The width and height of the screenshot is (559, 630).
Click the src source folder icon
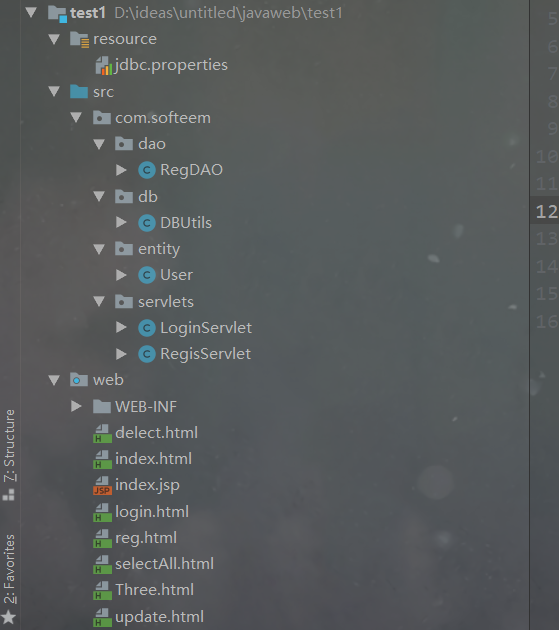79,92
